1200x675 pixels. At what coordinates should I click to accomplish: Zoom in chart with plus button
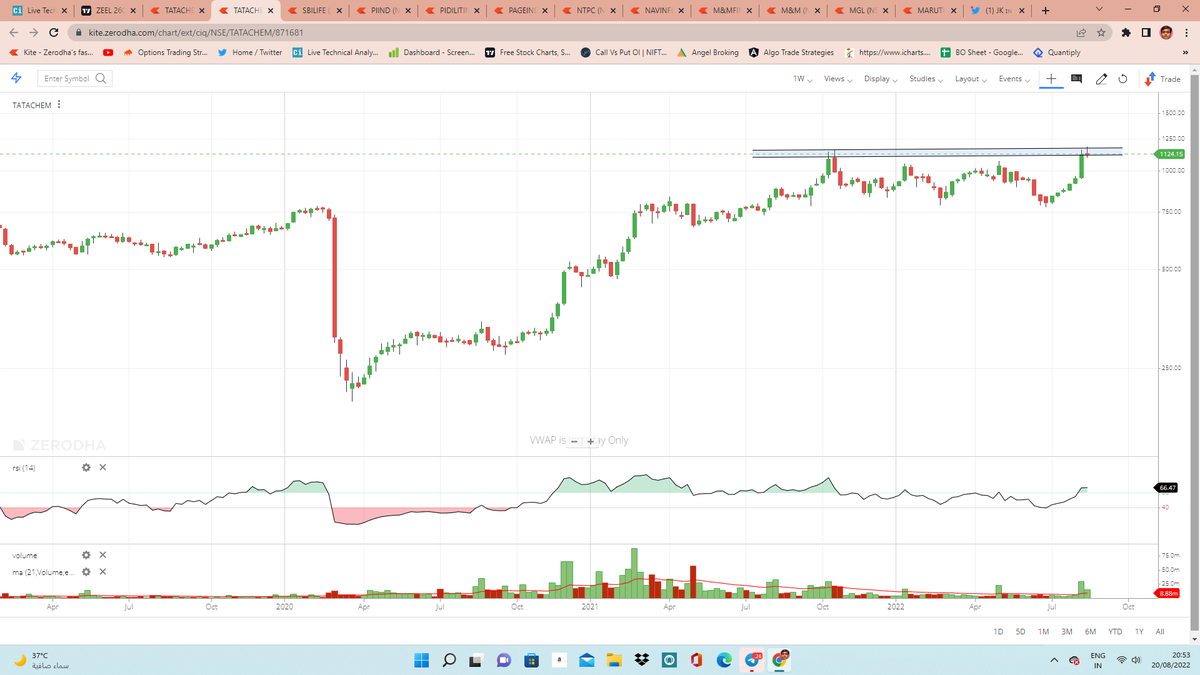591,441
